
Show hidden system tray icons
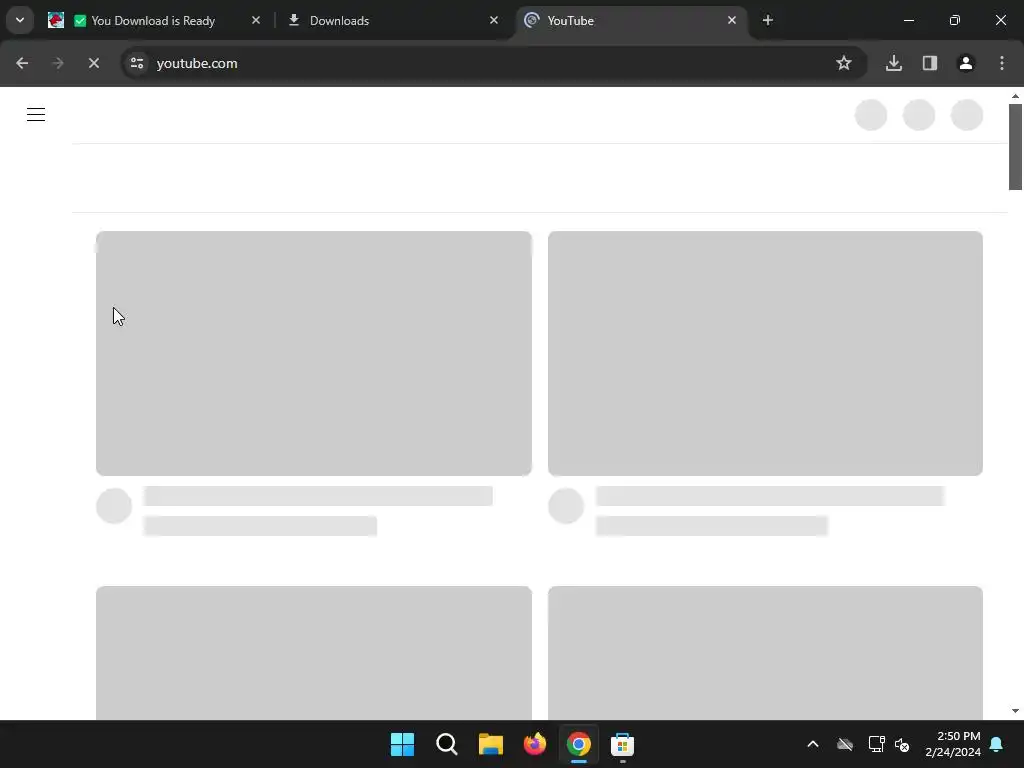coord(813,744)
